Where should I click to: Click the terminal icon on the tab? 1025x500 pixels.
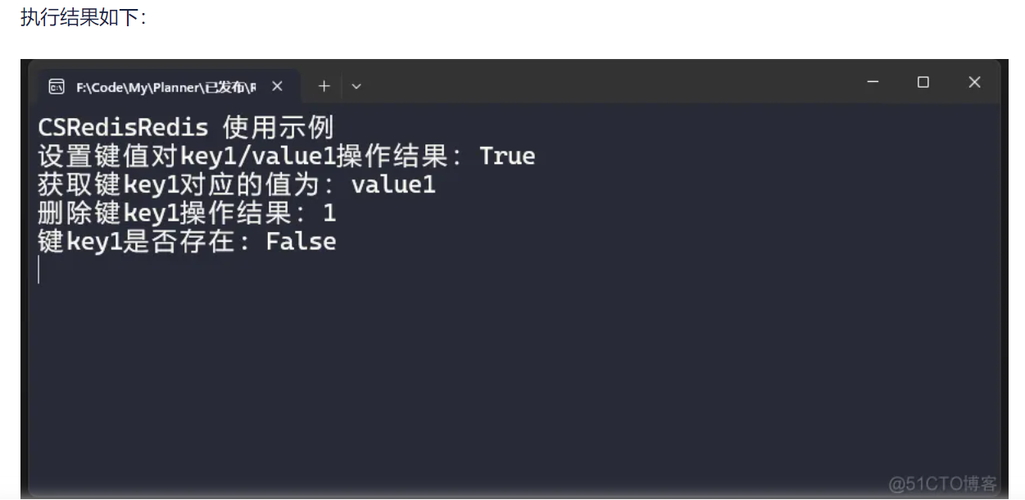click(57, 86)
